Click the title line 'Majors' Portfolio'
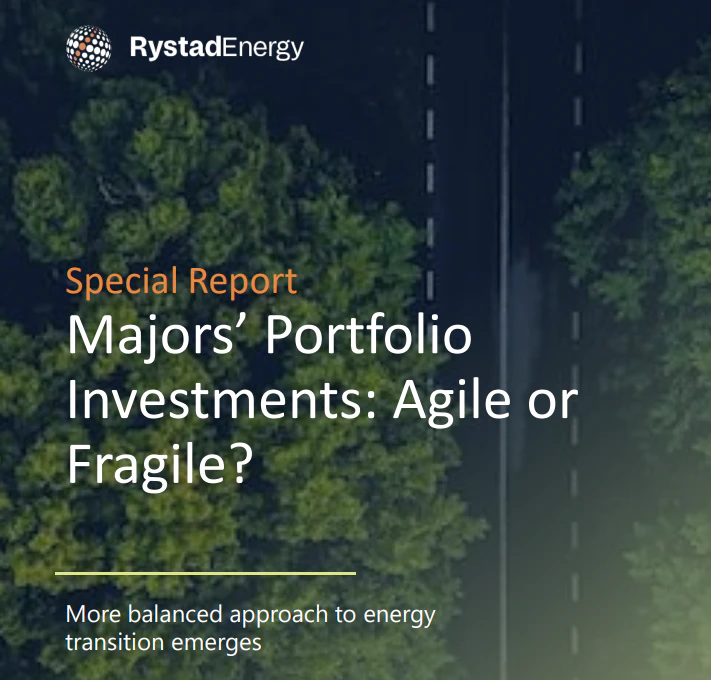The height and width of the screenshot is (680, 711). coord(270,336)
